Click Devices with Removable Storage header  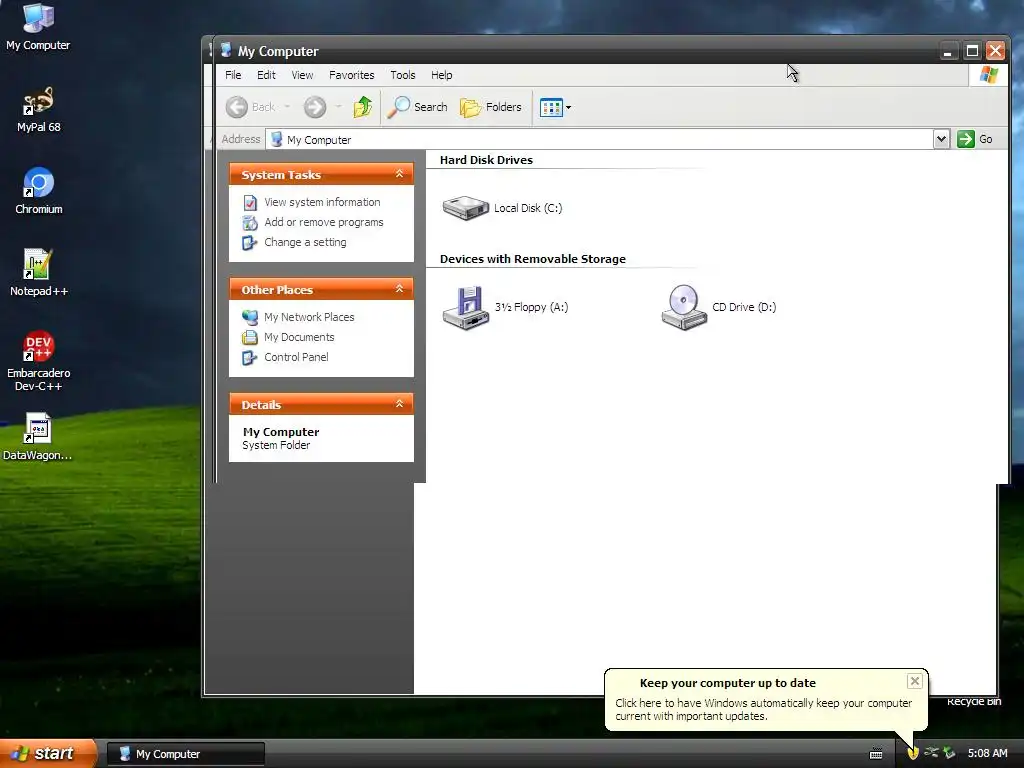pos(532,259)
